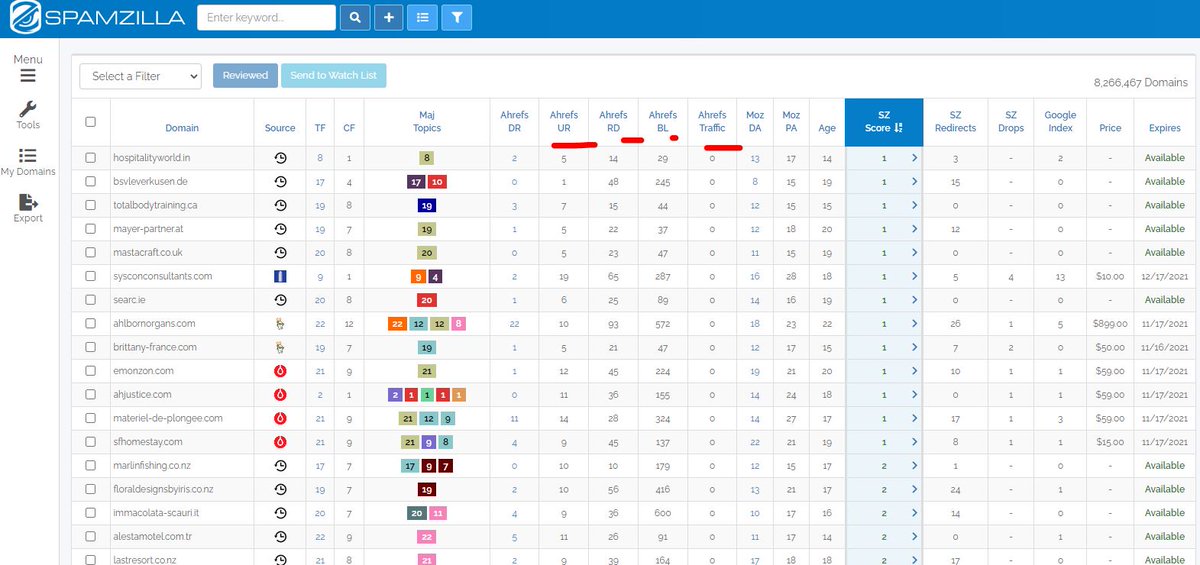
Task: Expand SZ Score chevron for ahjustice.com
Action: [x=914, y=395]
